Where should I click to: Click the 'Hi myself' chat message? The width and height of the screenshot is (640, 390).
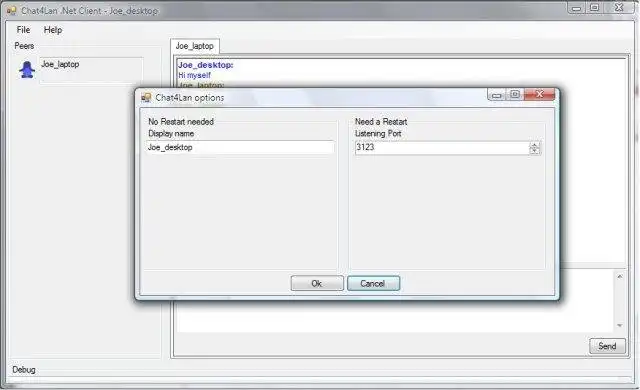(x=194, y=75)
